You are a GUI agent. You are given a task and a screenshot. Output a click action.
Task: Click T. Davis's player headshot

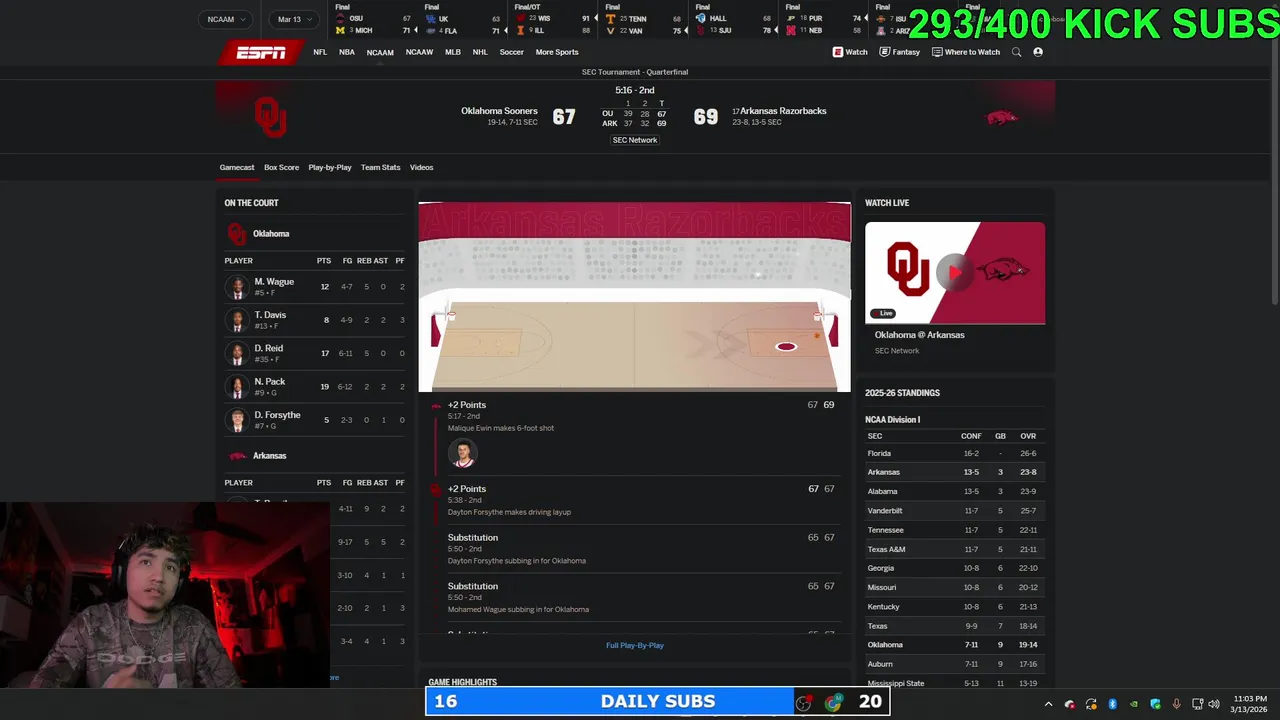coord(237,320)
